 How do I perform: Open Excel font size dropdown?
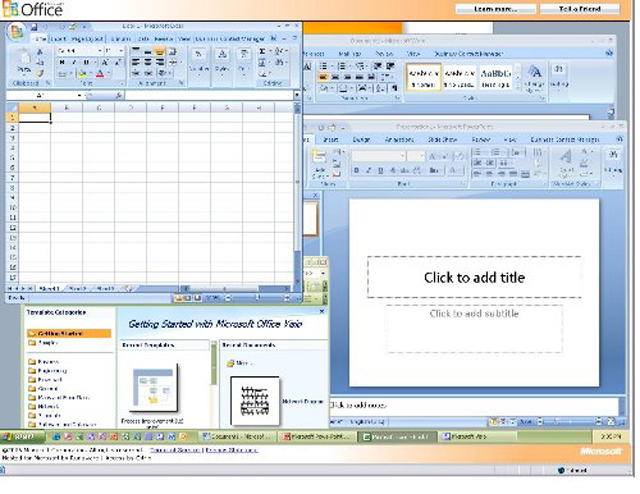[121, 51]
